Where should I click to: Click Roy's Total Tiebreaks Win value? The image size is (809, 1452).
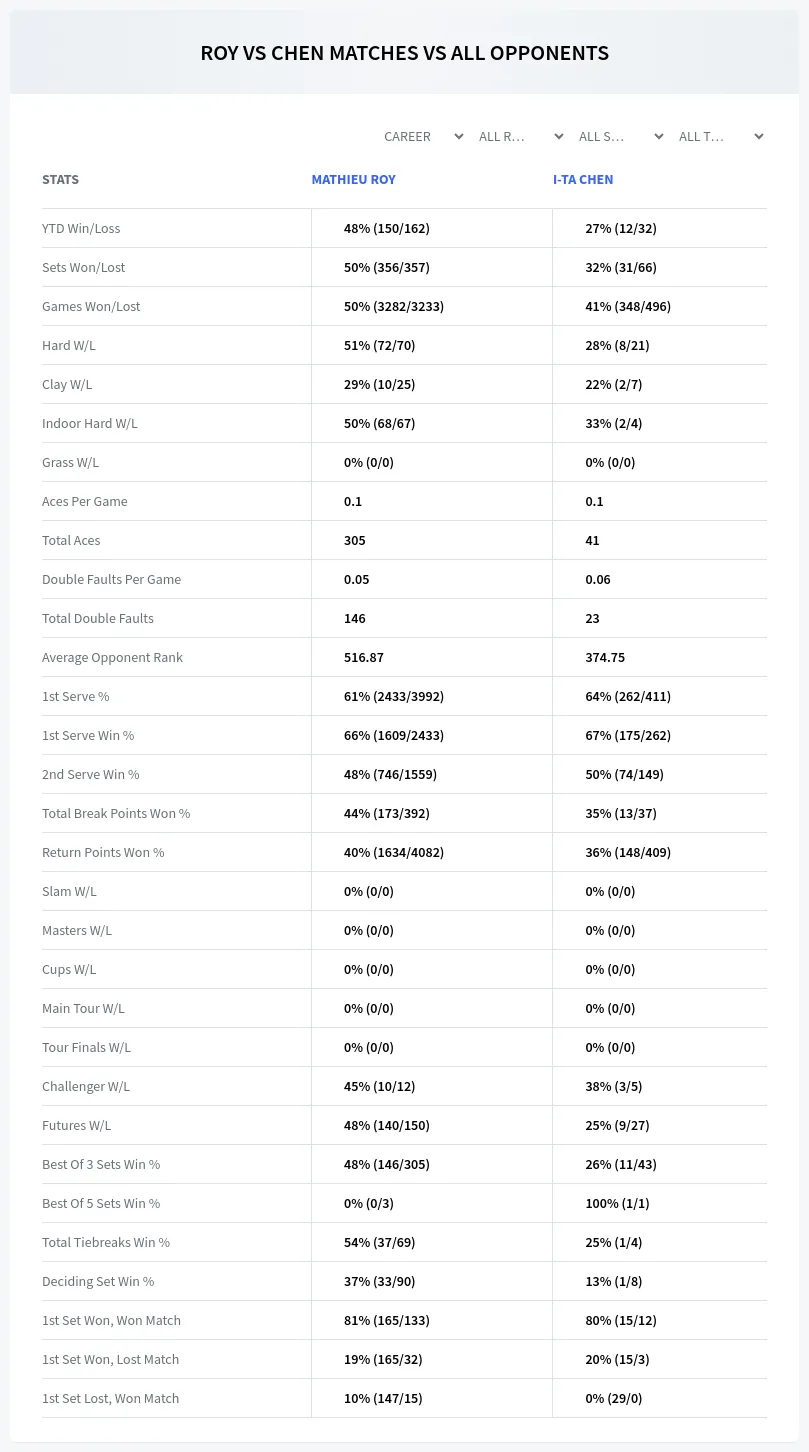click(379, 1242)
